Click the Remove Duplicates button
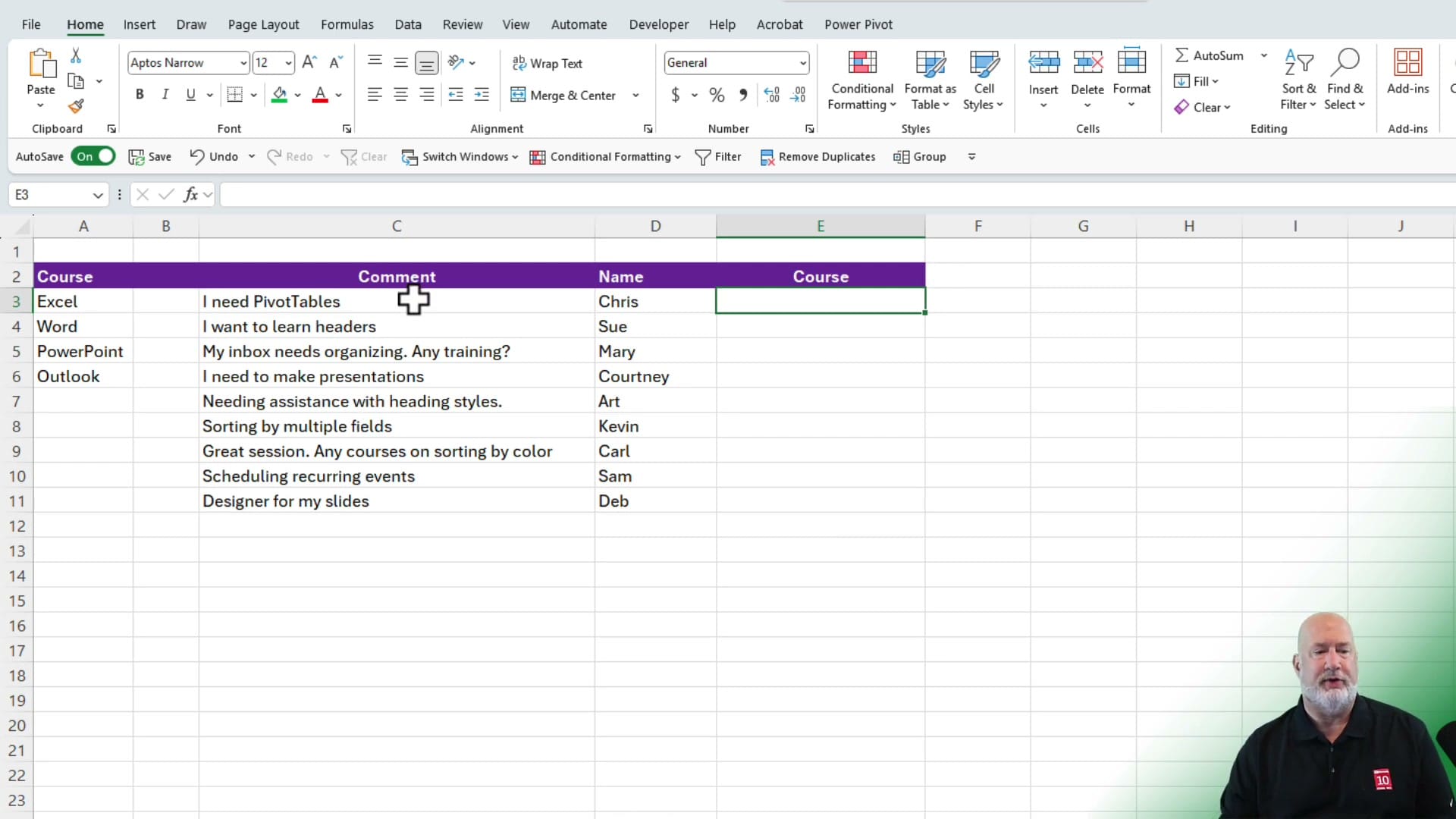Screen dimensions: 1456x819 818,156
